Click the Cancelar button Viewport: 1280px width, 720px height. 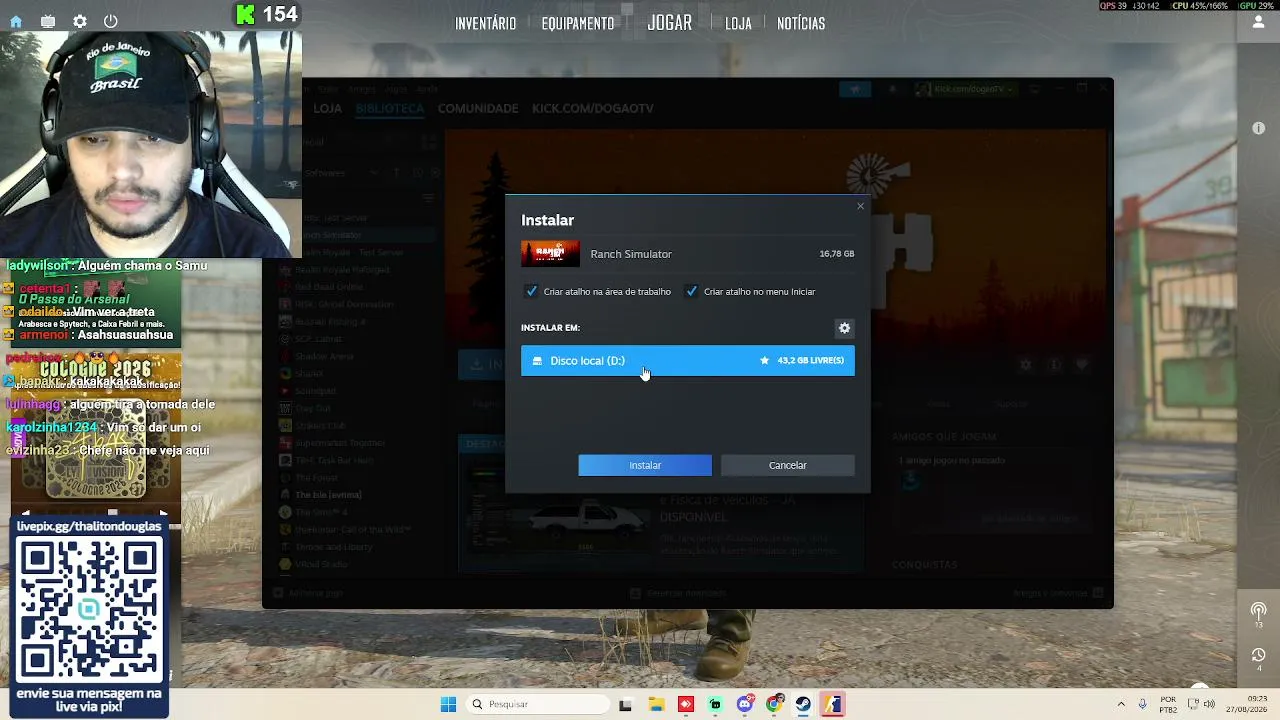[x=788, y=465]
